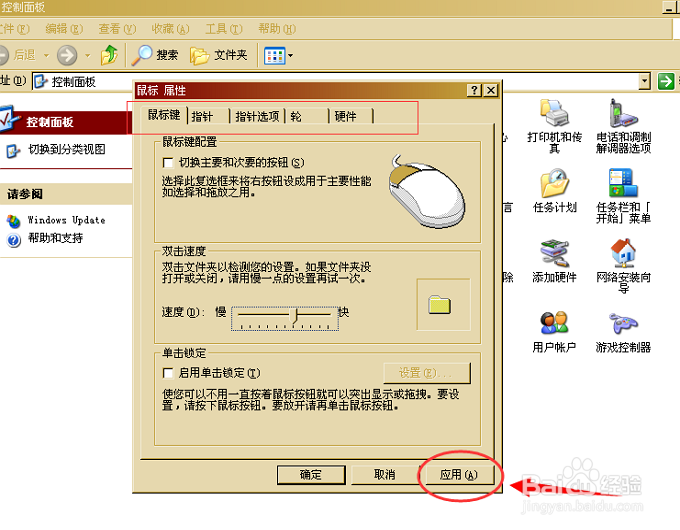Click the Up folder toolbar icon
This screenshot has width=680, height=530.
[109, 55]
